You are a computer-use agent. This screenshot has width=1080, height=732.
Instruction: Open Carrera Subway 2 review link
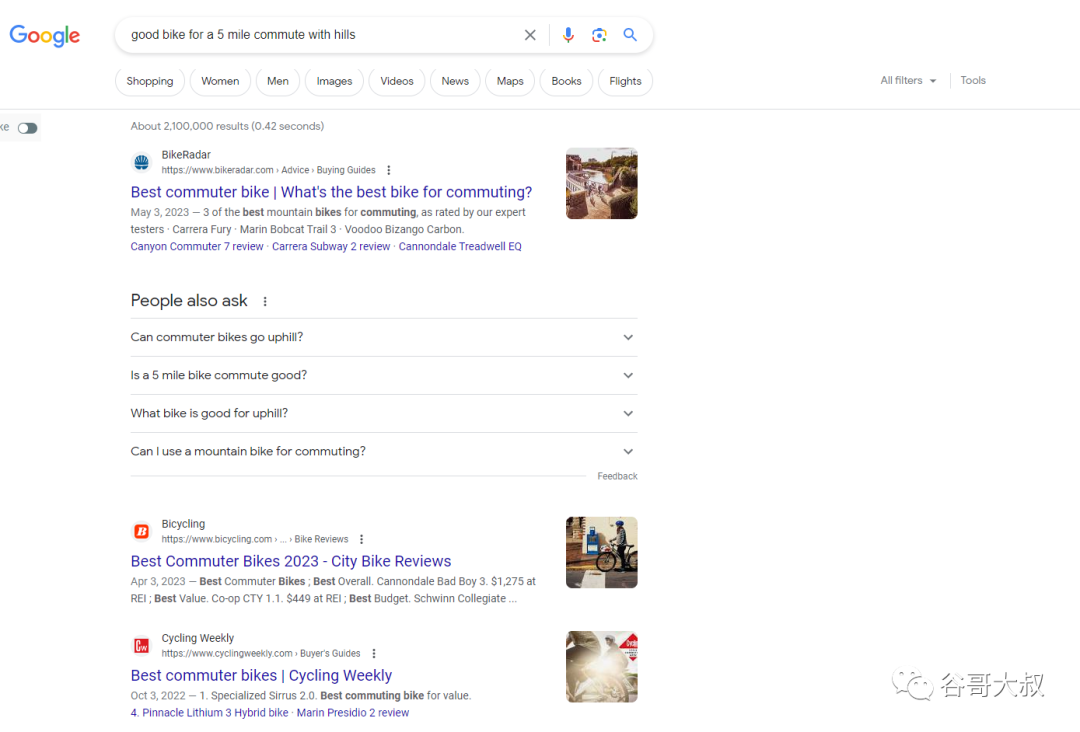click(331, 247)
